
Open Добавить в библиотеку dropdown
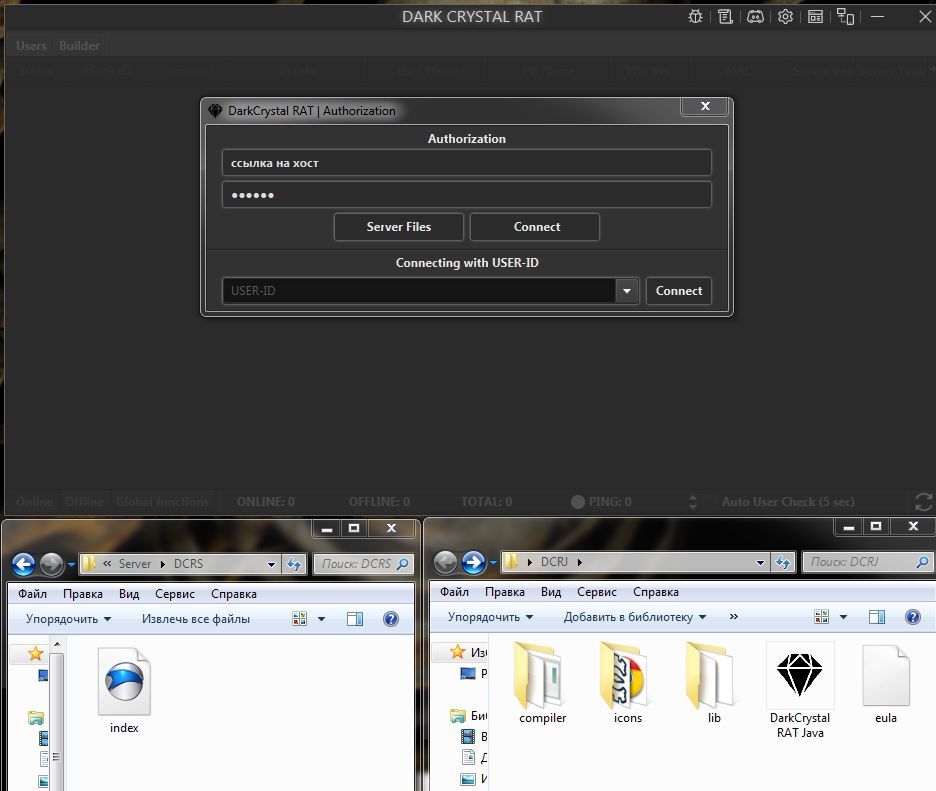[x=635, y=617]
